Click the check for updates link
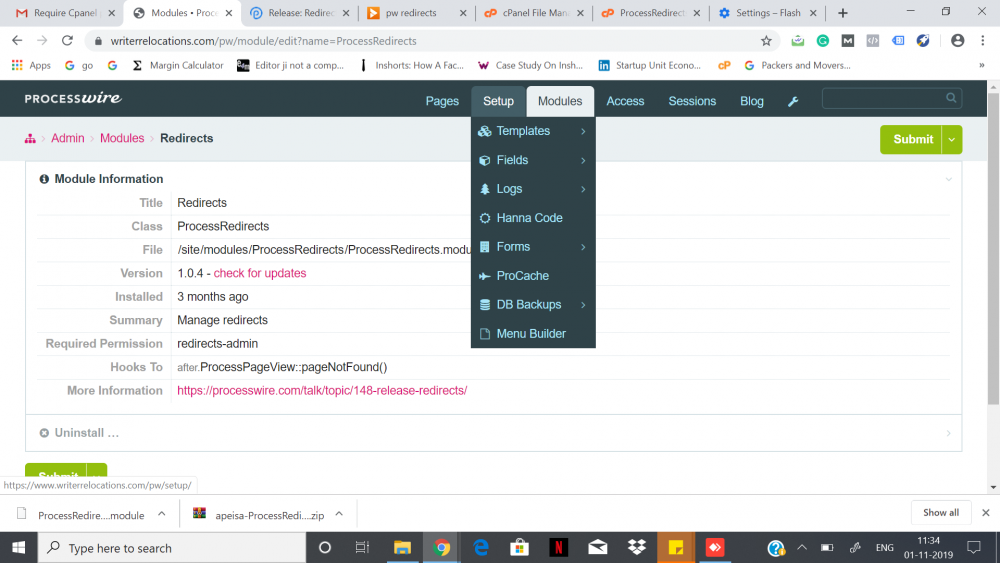The image size is (1000, 563). tap(260, 273)
